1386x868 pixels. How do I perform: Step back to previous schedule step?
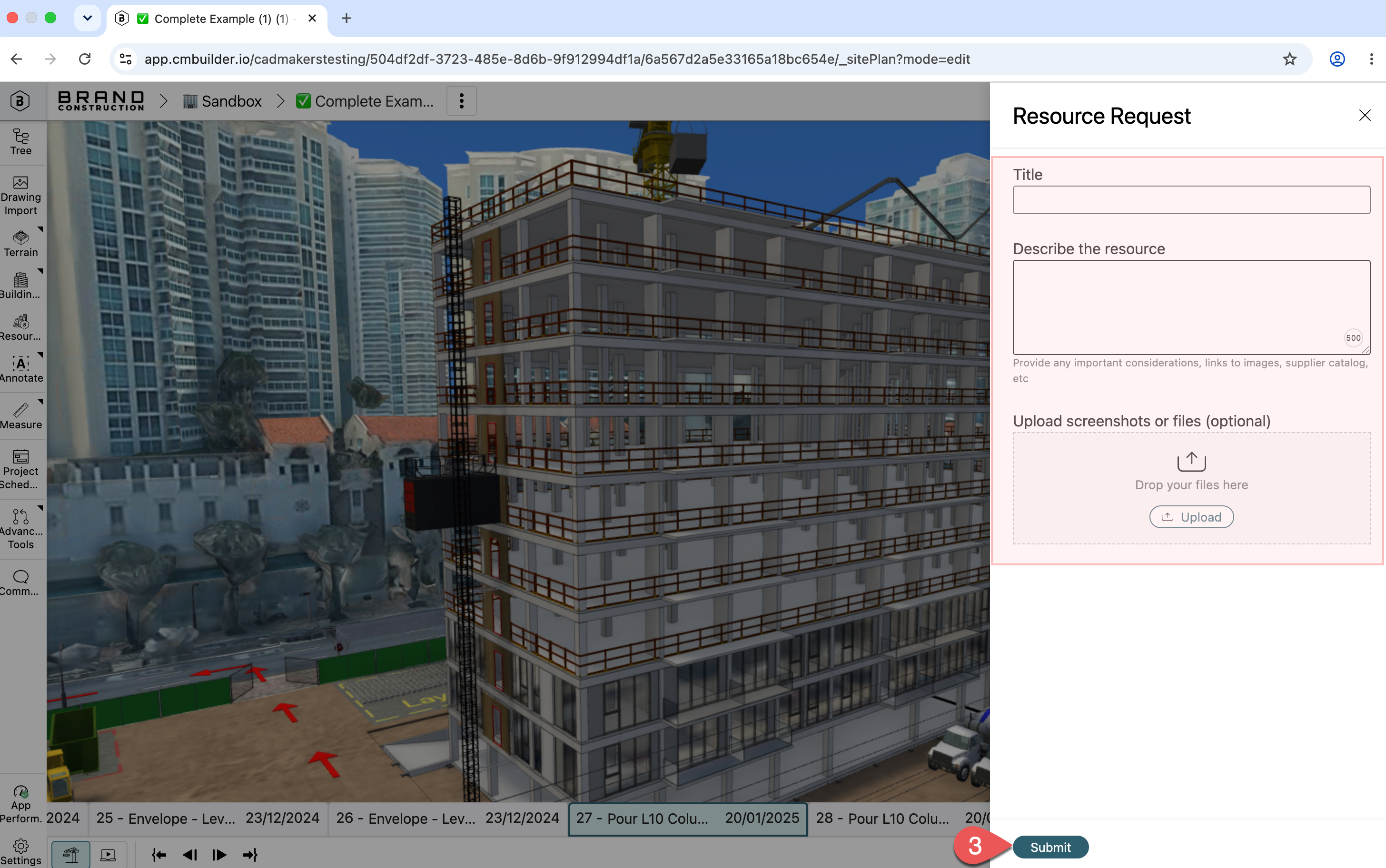[x=189, y=855]
